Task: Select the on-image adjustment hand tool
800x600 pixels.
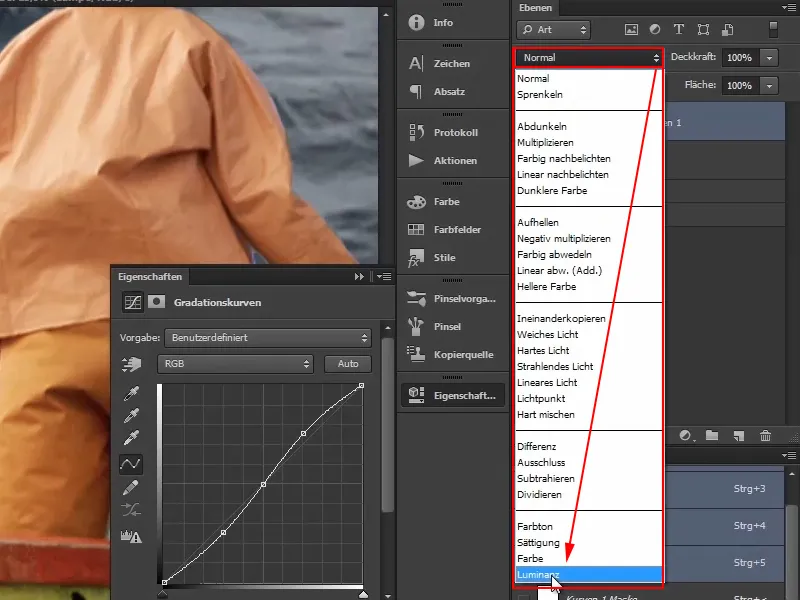Action: pyautogui.click(x=131, y=364)
